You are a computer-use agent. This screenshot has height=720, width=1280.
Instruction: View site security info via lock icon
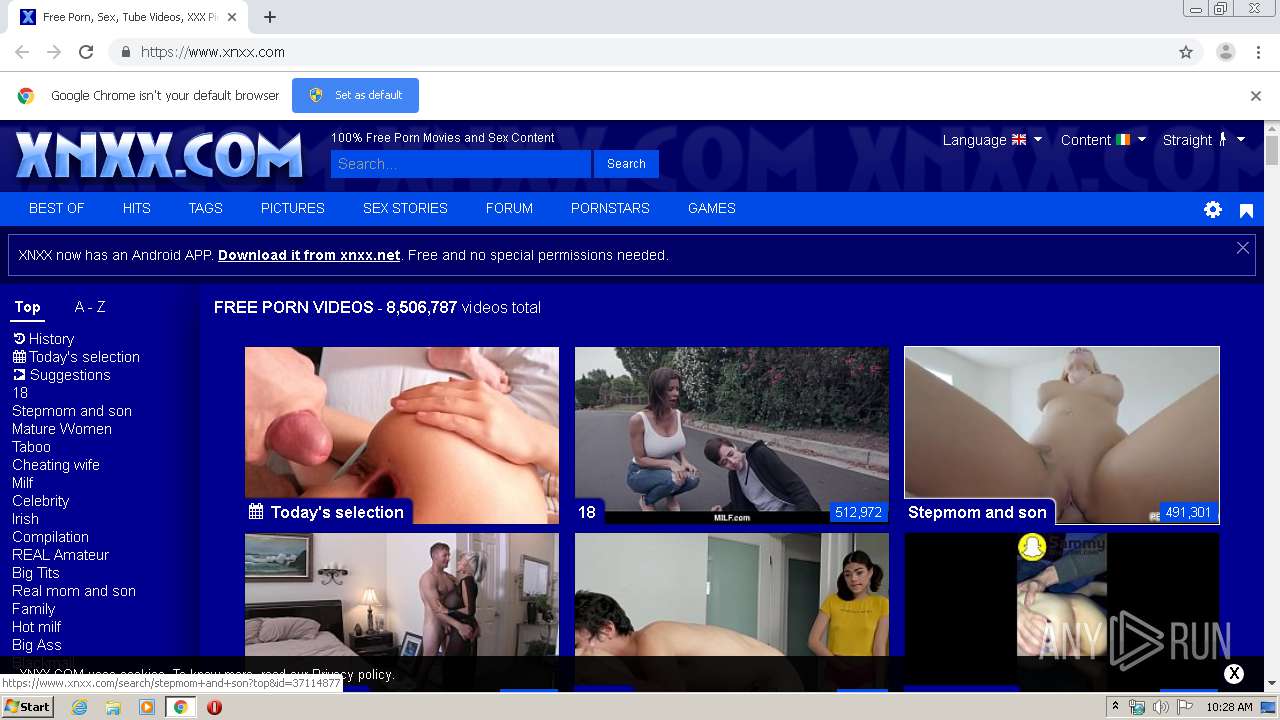pos(125,52)
